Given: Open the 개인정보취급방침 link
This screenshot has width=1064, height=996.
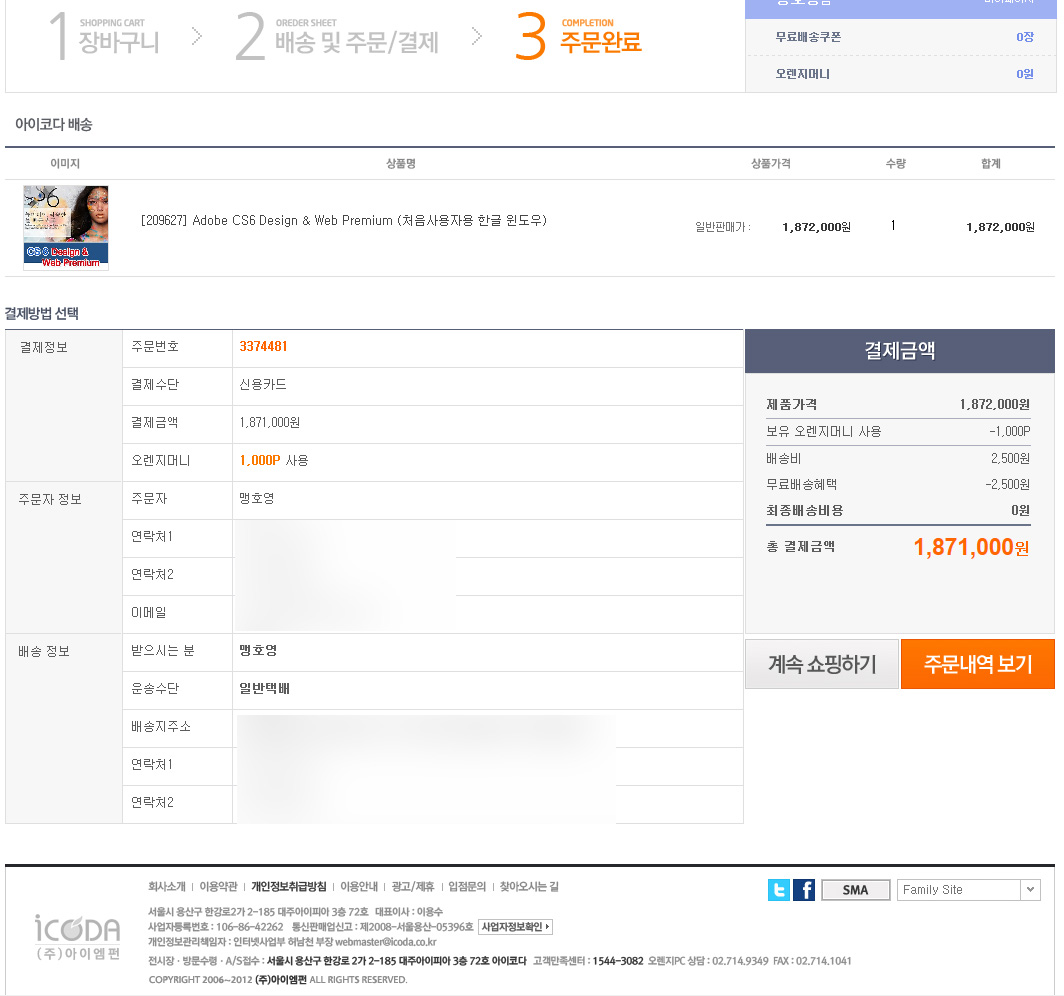Looking at the screenshot, I should coord(288,887).
